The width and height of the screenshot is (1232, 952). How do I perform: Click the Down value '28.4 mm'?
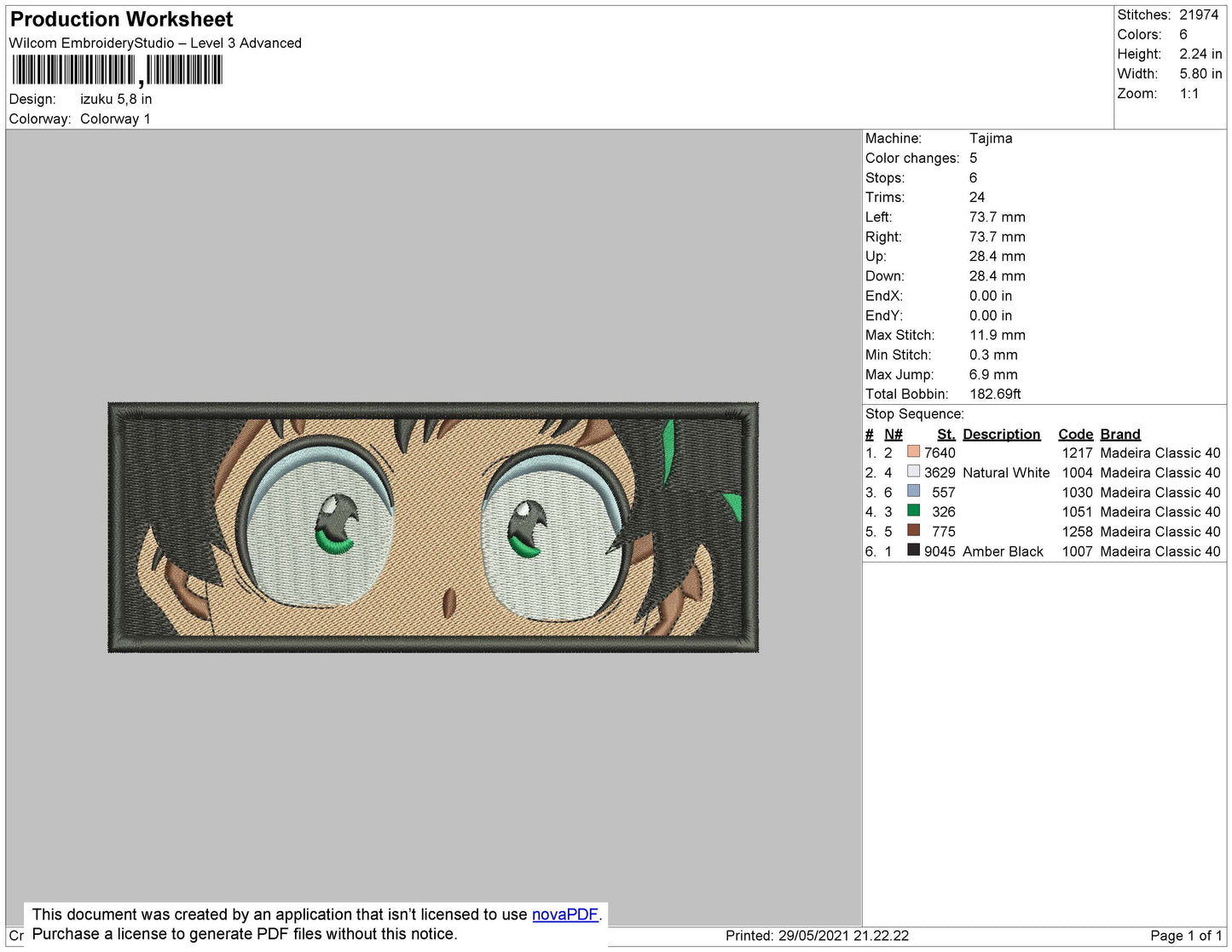[x=998, y=276]
